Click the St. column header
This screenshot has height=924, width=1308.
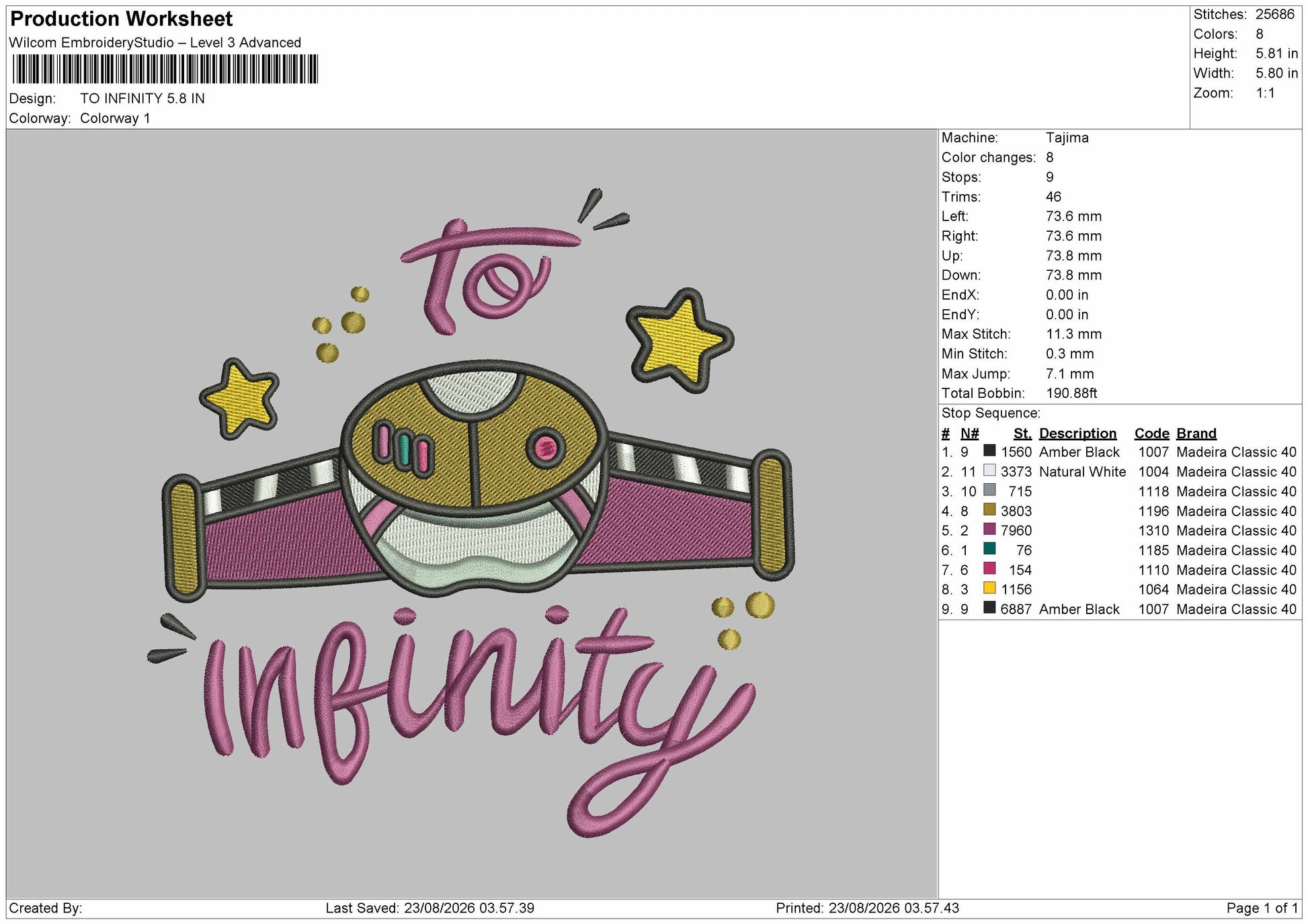[x=1022, y=433]
